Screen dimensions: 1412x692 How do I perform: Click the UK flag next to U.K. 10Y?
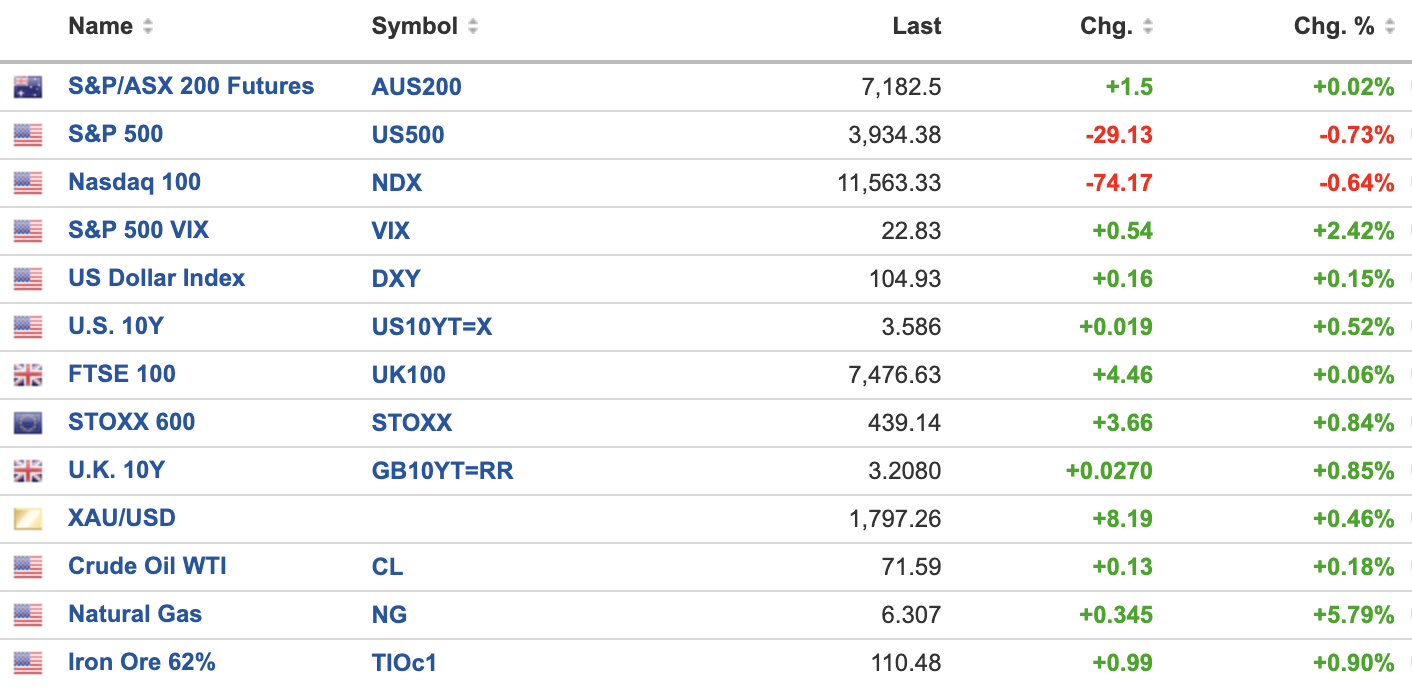pyautogui.click(x=28, y=471)
